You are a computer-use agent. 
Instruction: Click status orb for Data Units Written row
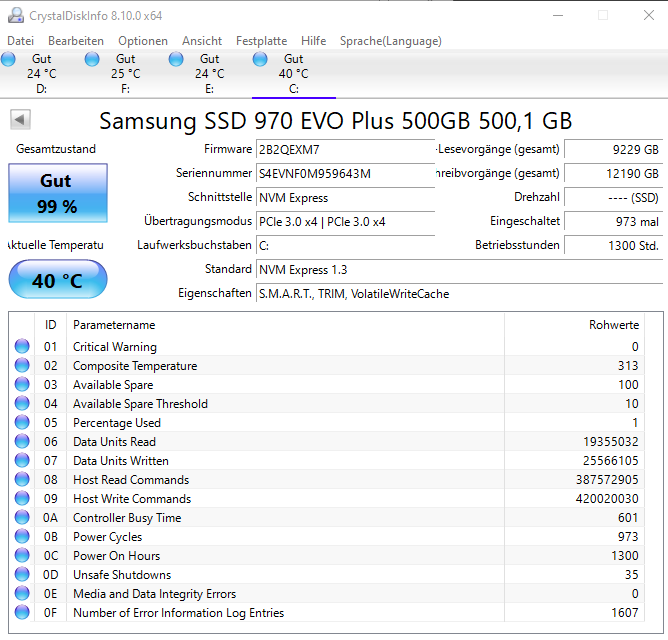(x=22, y=460)
